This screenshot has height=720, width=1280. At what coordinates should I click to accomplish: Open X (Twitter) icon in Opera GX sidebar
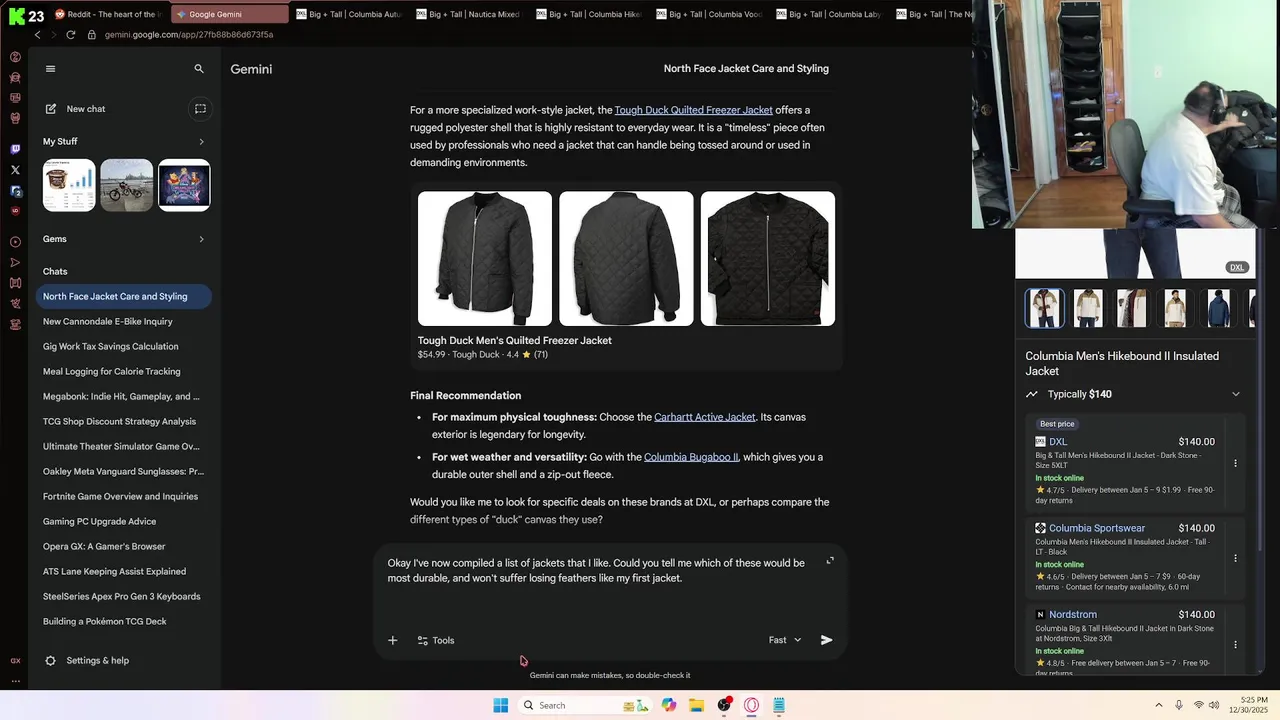(15, 170)
